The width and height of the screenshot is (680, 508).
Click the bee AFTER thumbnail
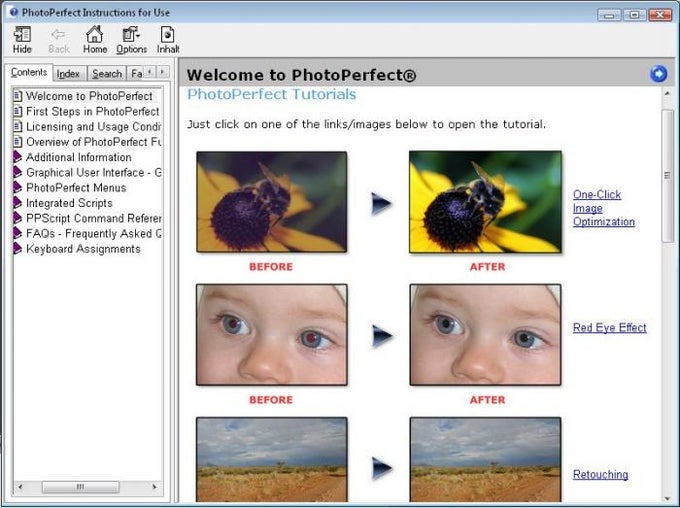[x=485, y=202]
